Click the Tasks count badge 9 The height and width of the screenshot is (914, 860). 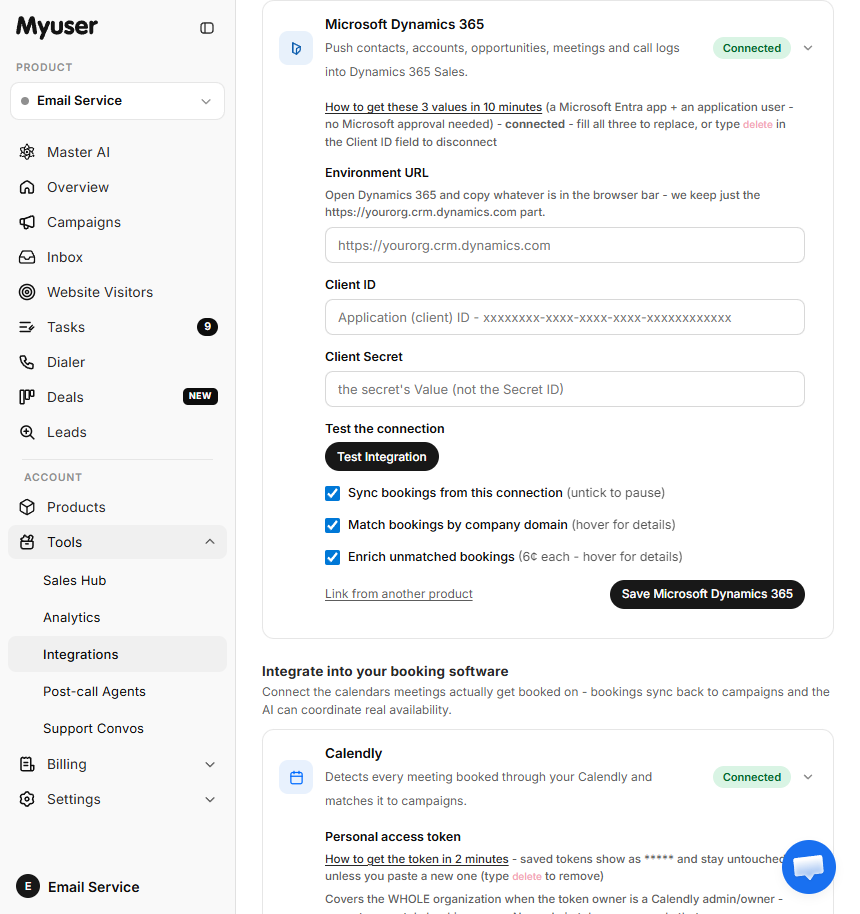click(208, 327)
